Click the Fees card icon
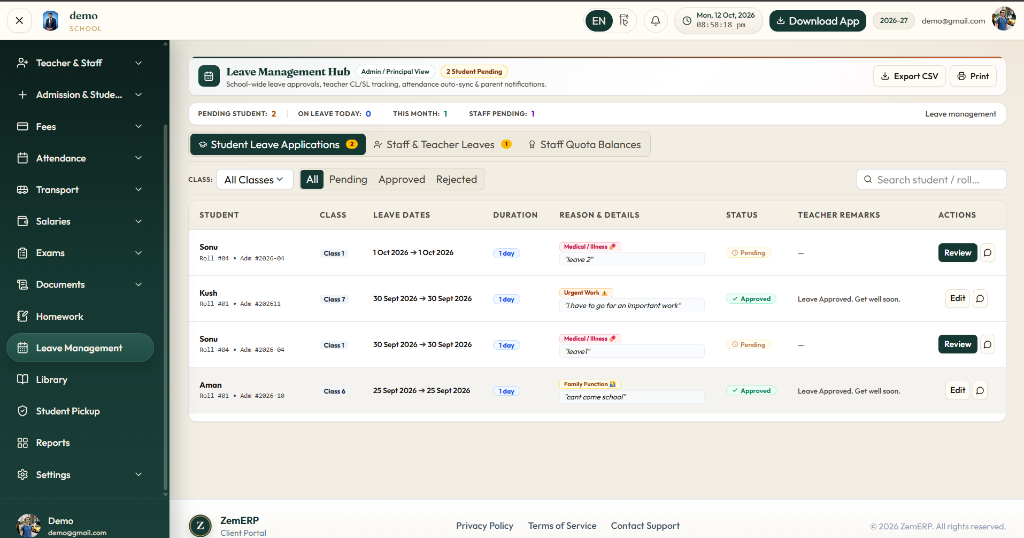1024x538 pixels. [x=22, y=127]
